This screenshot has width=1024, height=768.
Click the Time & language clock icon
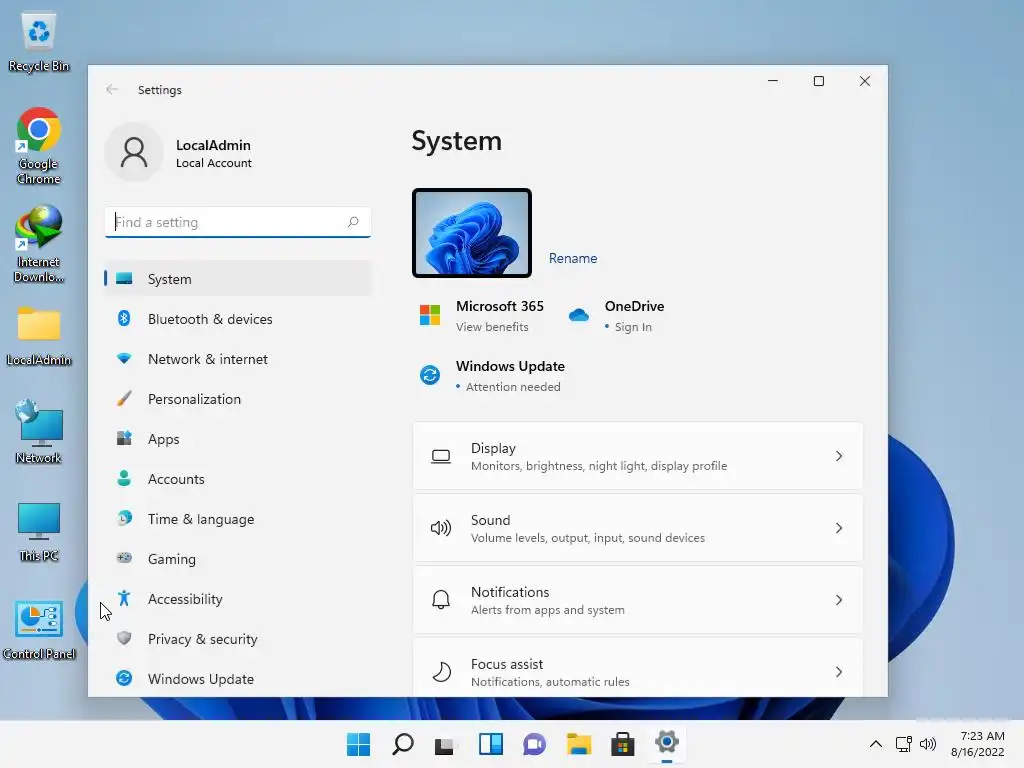click(x=124, y=519)
